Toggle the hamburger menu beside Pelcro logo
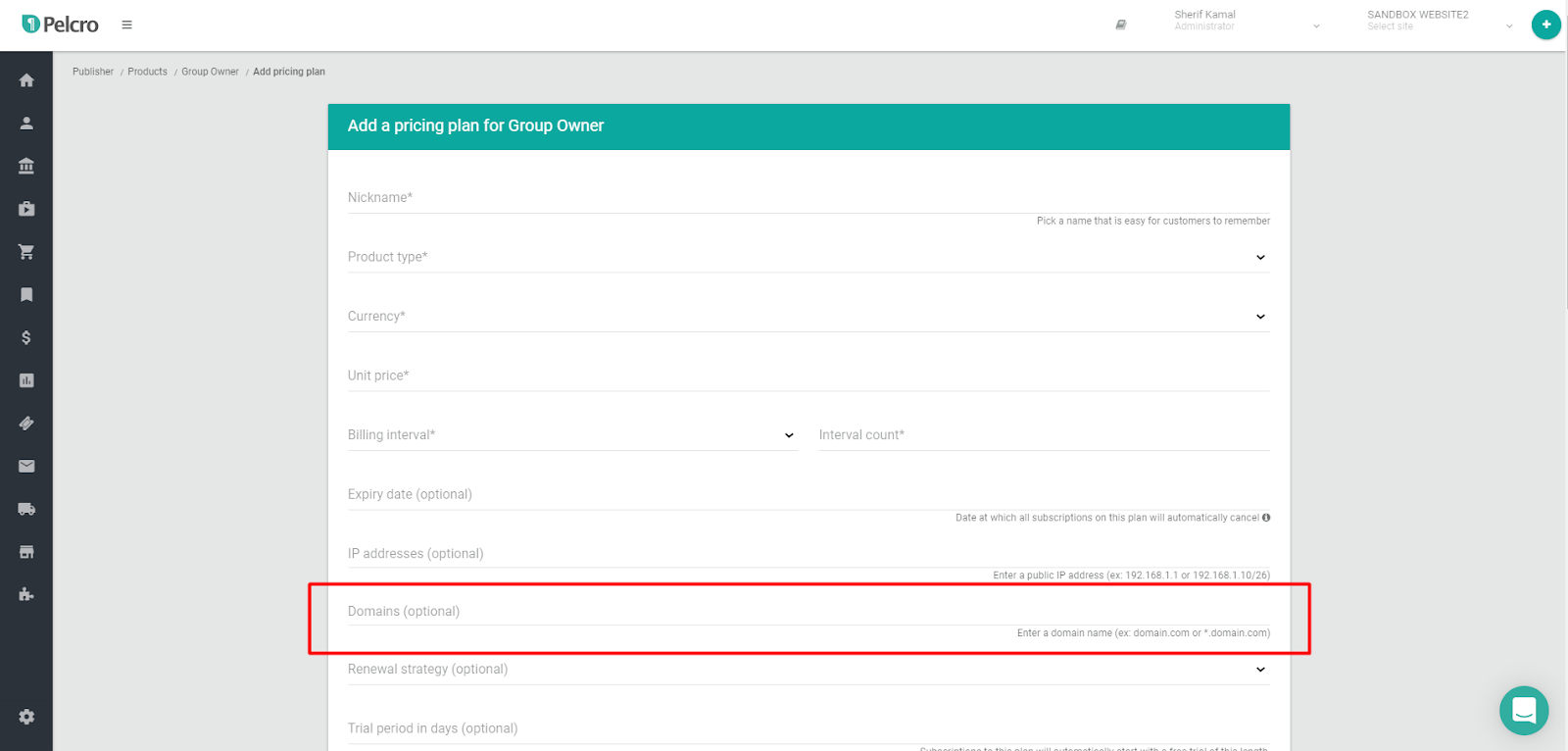 pyautogui.click(x=126, y=25)
